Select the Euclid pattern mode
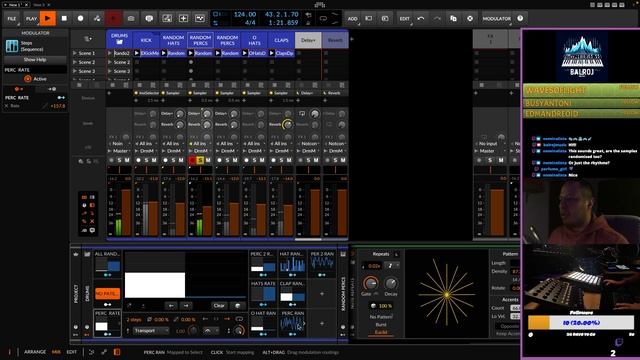 pyautogui.click(x=381, y=332)
